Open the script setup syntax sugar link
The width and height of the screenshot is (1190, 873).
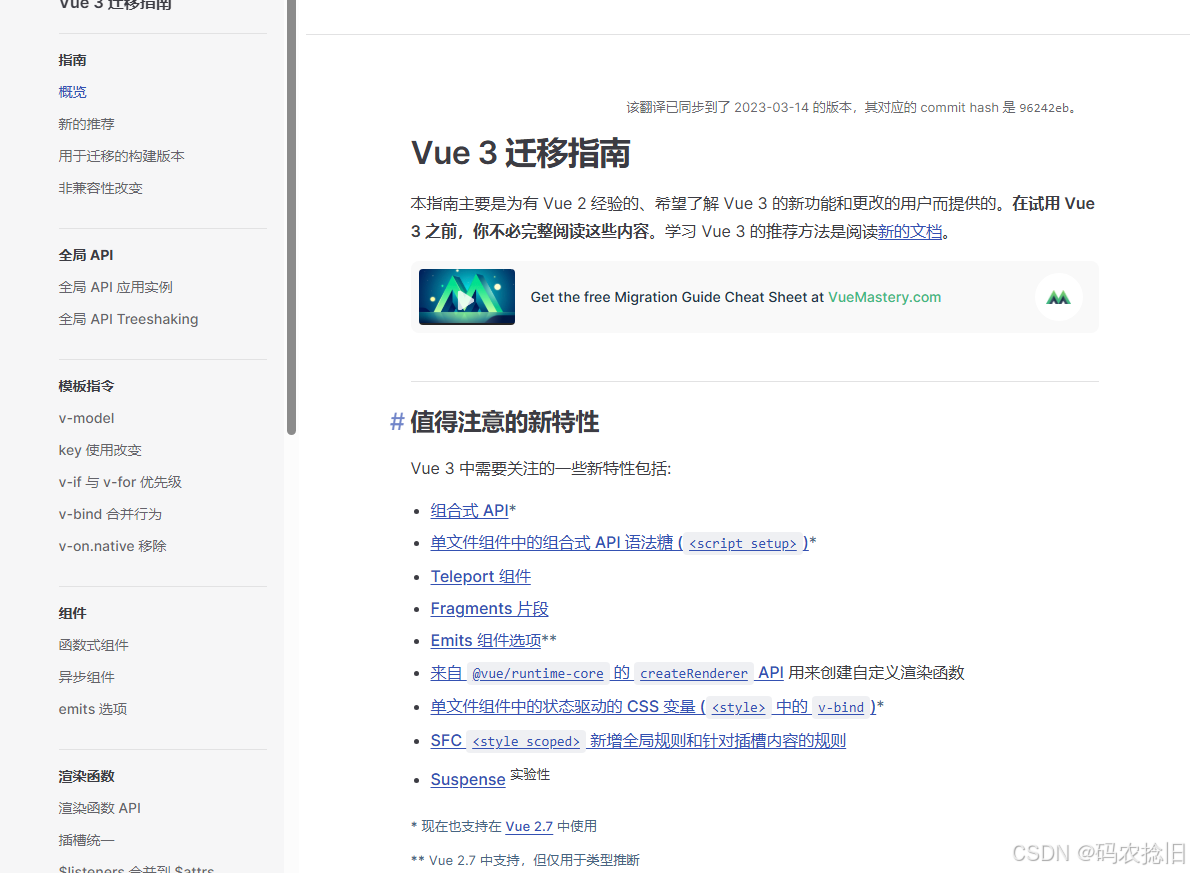(619, 543)
